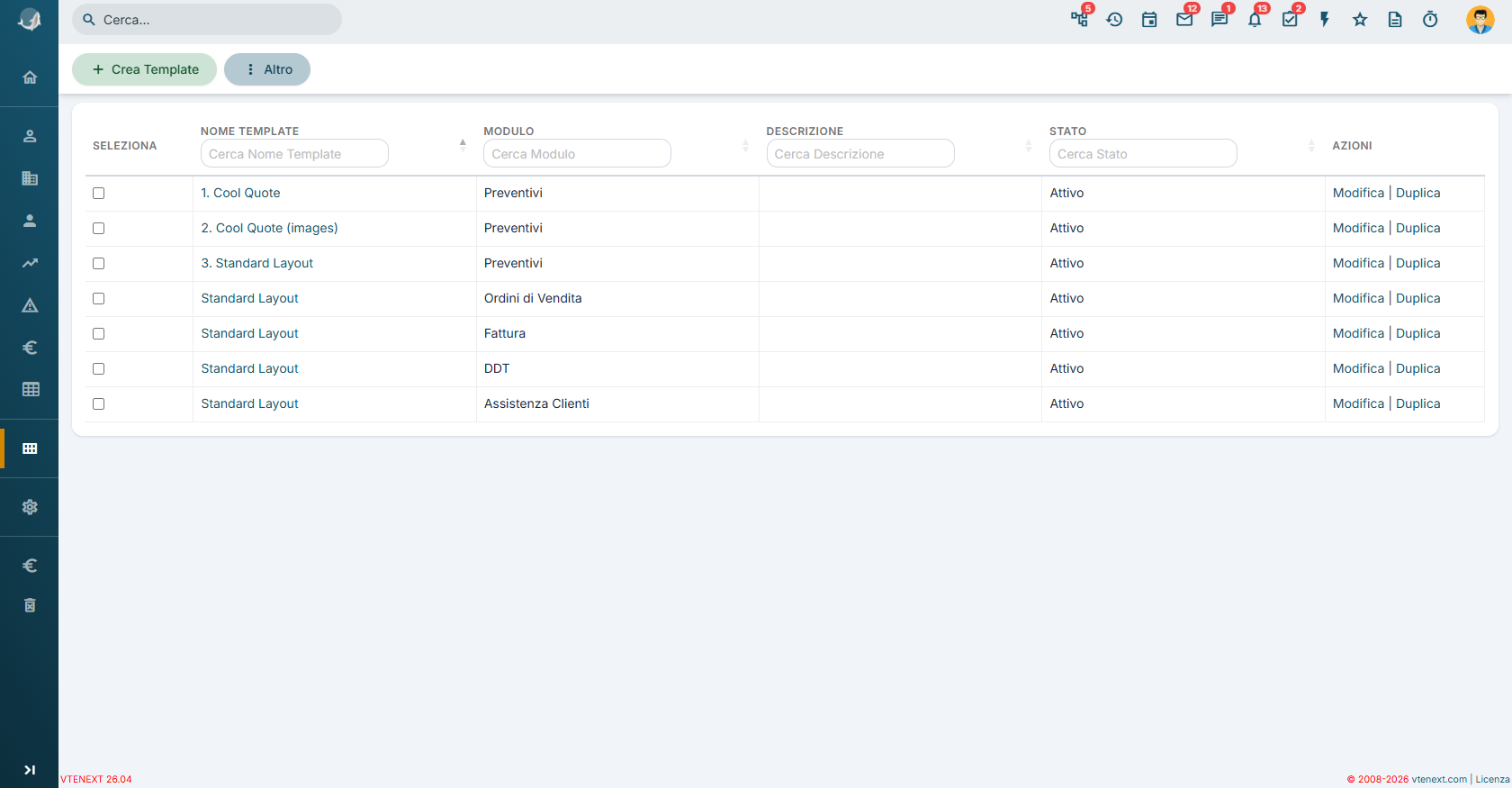Click Modifica for 1. Cool Quote
The width and height of the screenshot is (1512, 788).
click(1358, 193)
